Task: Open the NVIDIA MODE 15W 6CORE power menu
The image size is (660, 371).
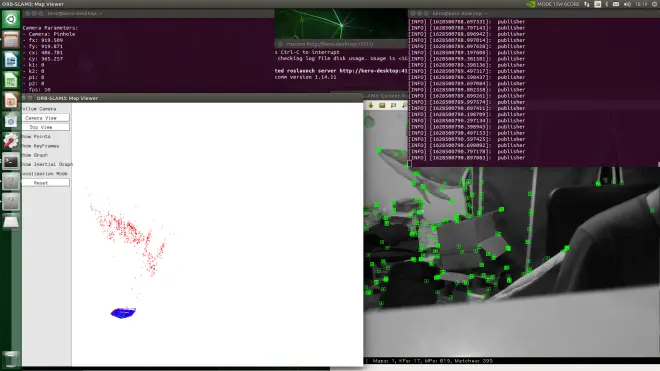Action: click(x=553, y=4)
